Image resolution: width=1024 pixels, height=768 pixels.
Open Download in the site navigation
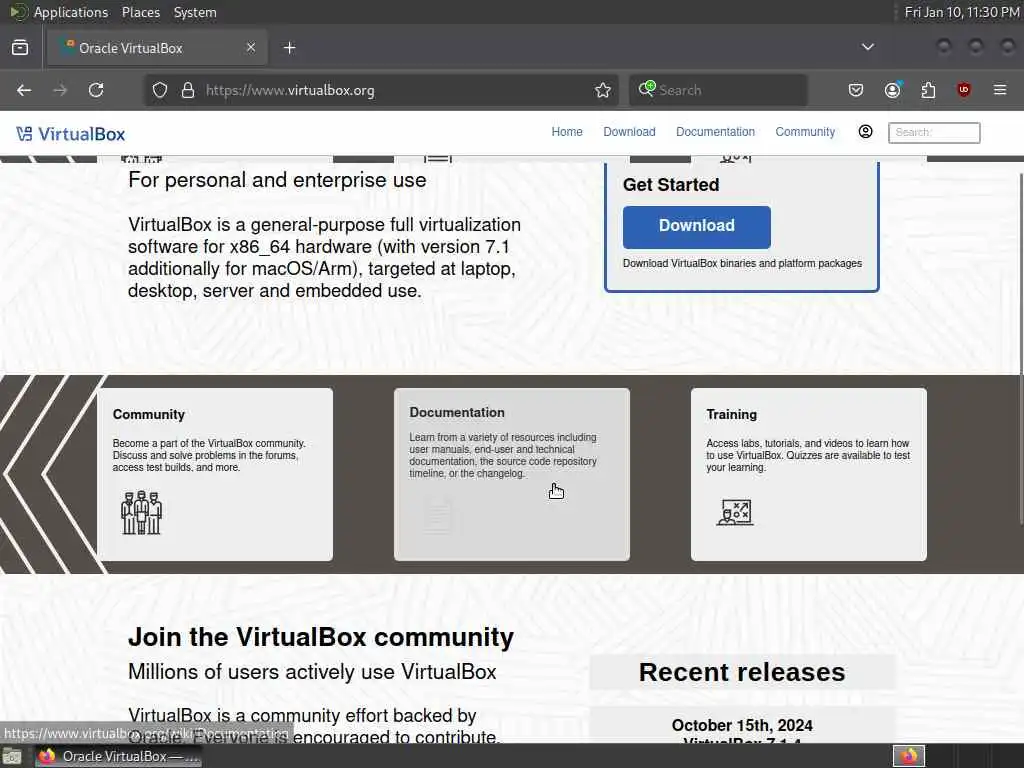click(x=630, y=132)
